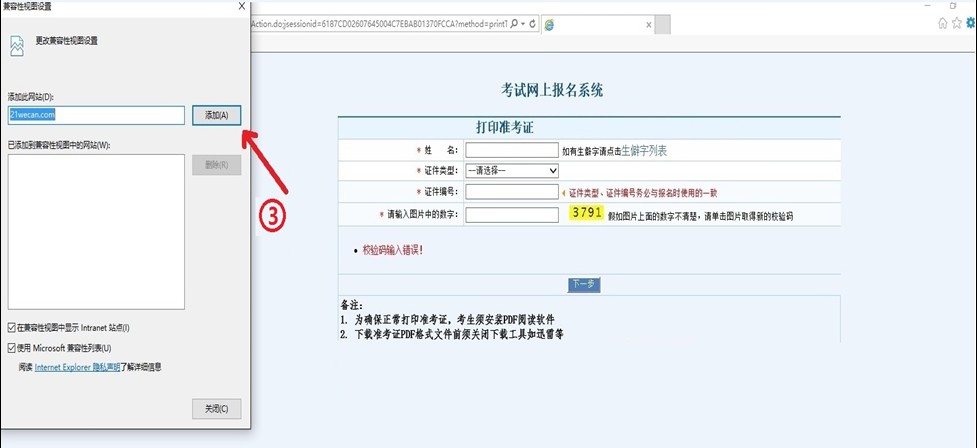Click the 添加(A) button
Screen dimensions: 977x448
216,115
